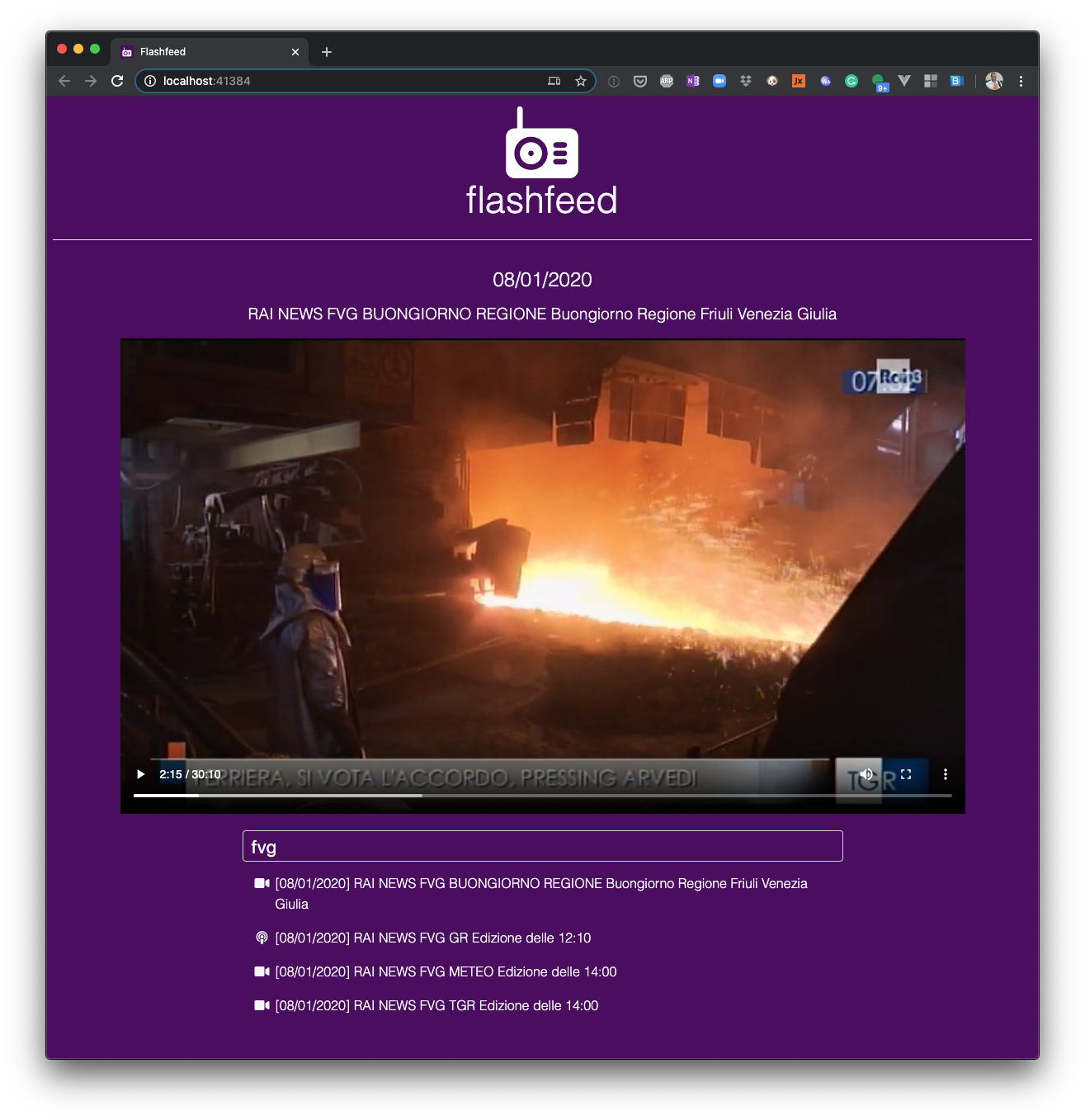Click the video icon beside BUONGIORNO REGIONE result
Viewport: 1085px width, 1120px height.
[x=262, y=883]
